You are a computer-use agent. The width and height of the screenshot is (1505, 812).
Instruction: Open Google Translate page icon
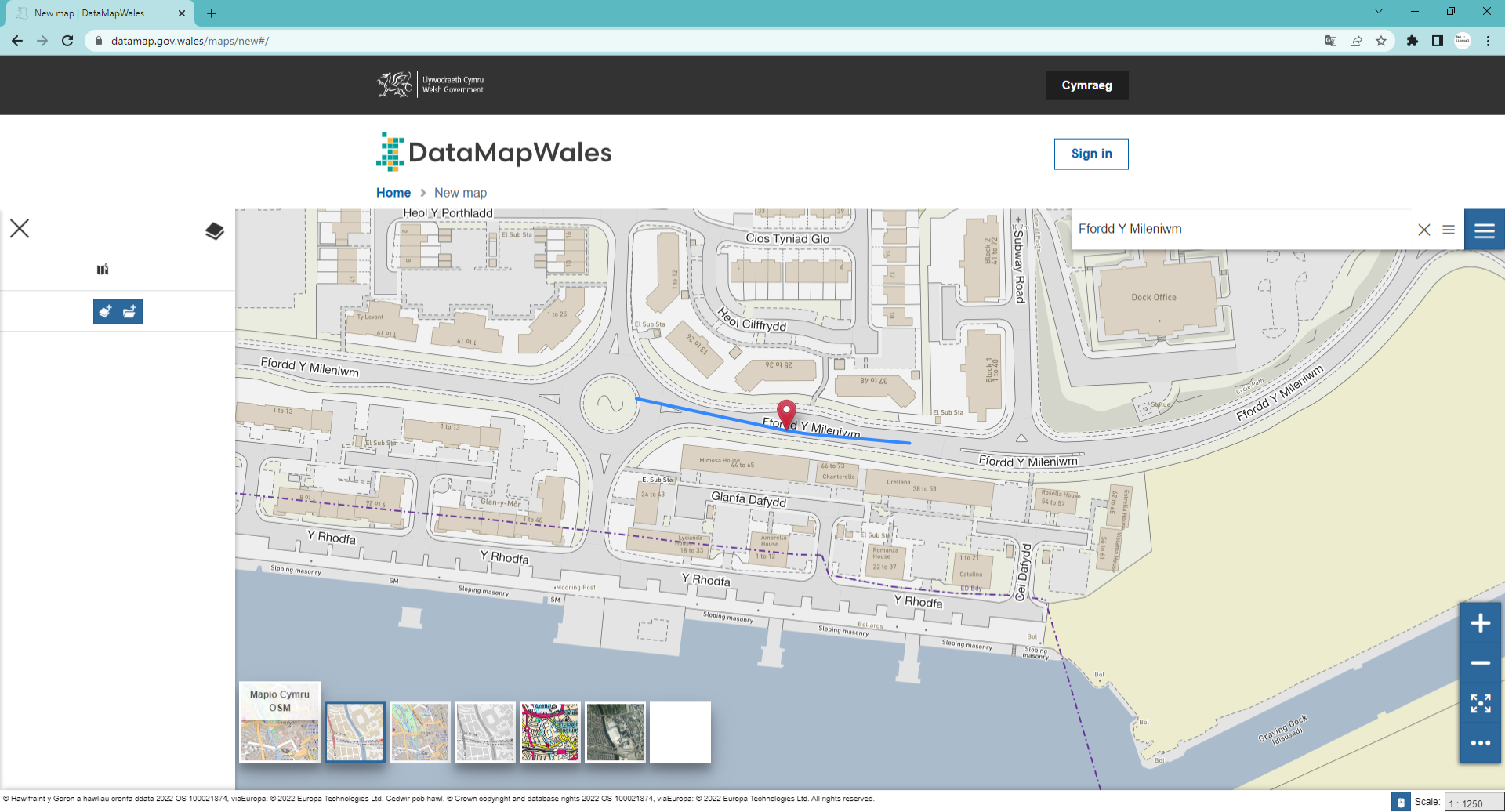point(1331,41)
